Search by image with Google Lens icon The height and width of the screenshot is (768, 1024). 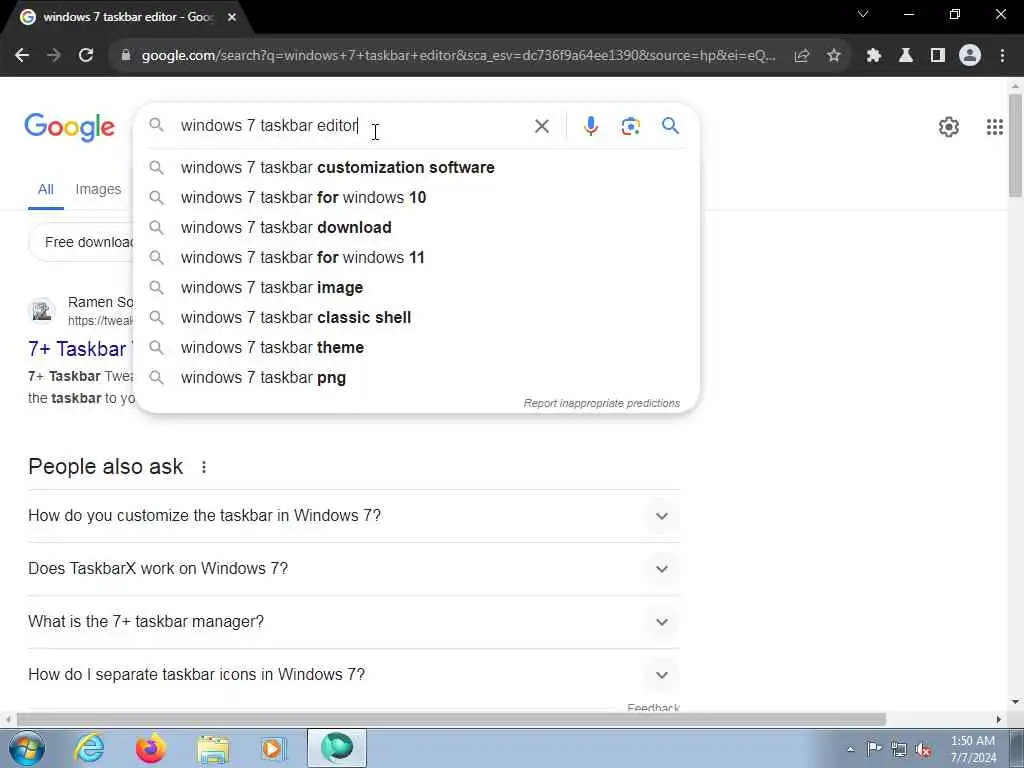coord(630,126)
